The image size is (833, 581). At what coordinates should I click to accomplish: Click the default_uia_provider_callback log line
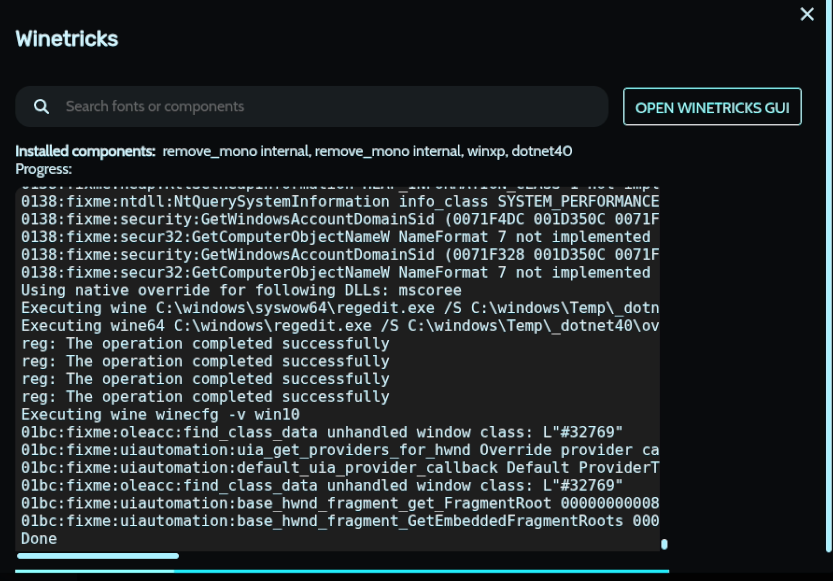pyautogui.click(x=340, y=467)
